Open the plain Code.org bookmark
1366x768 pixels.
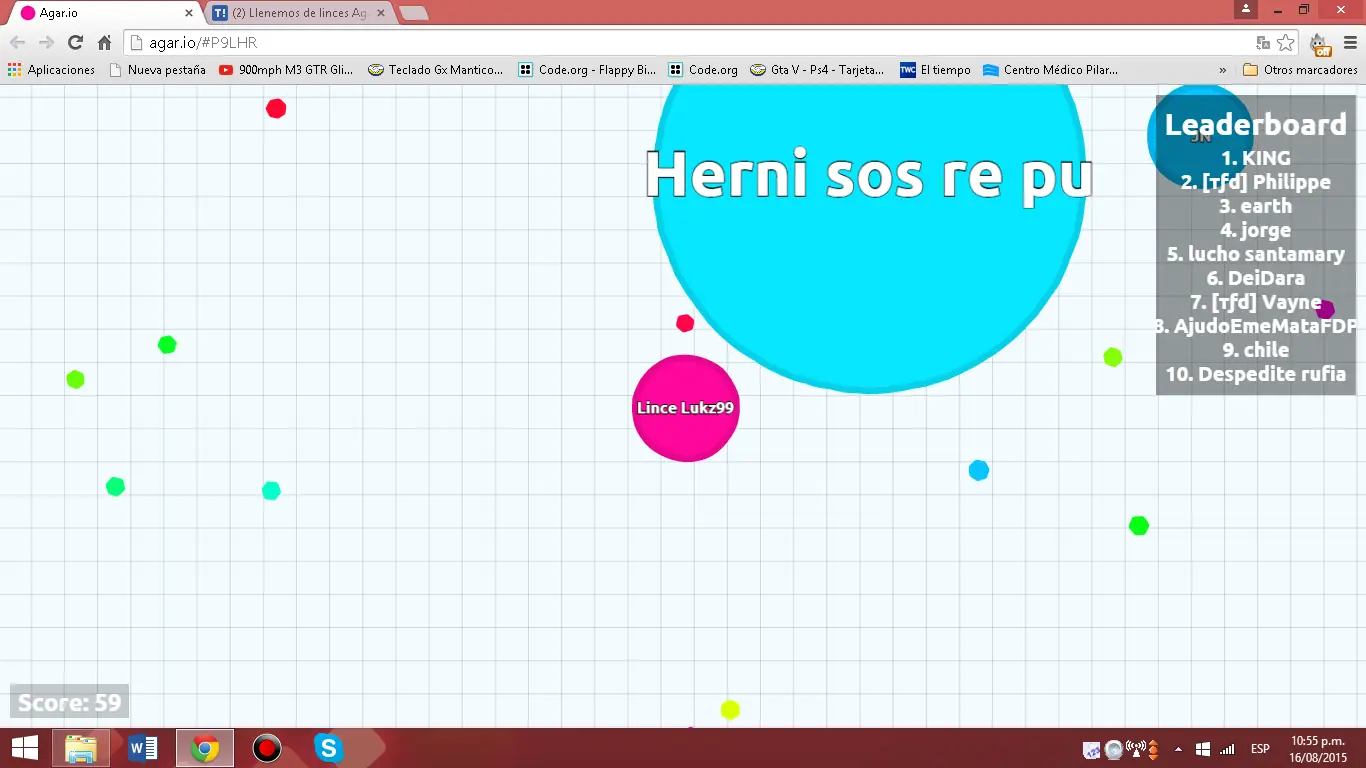[703, 70]
